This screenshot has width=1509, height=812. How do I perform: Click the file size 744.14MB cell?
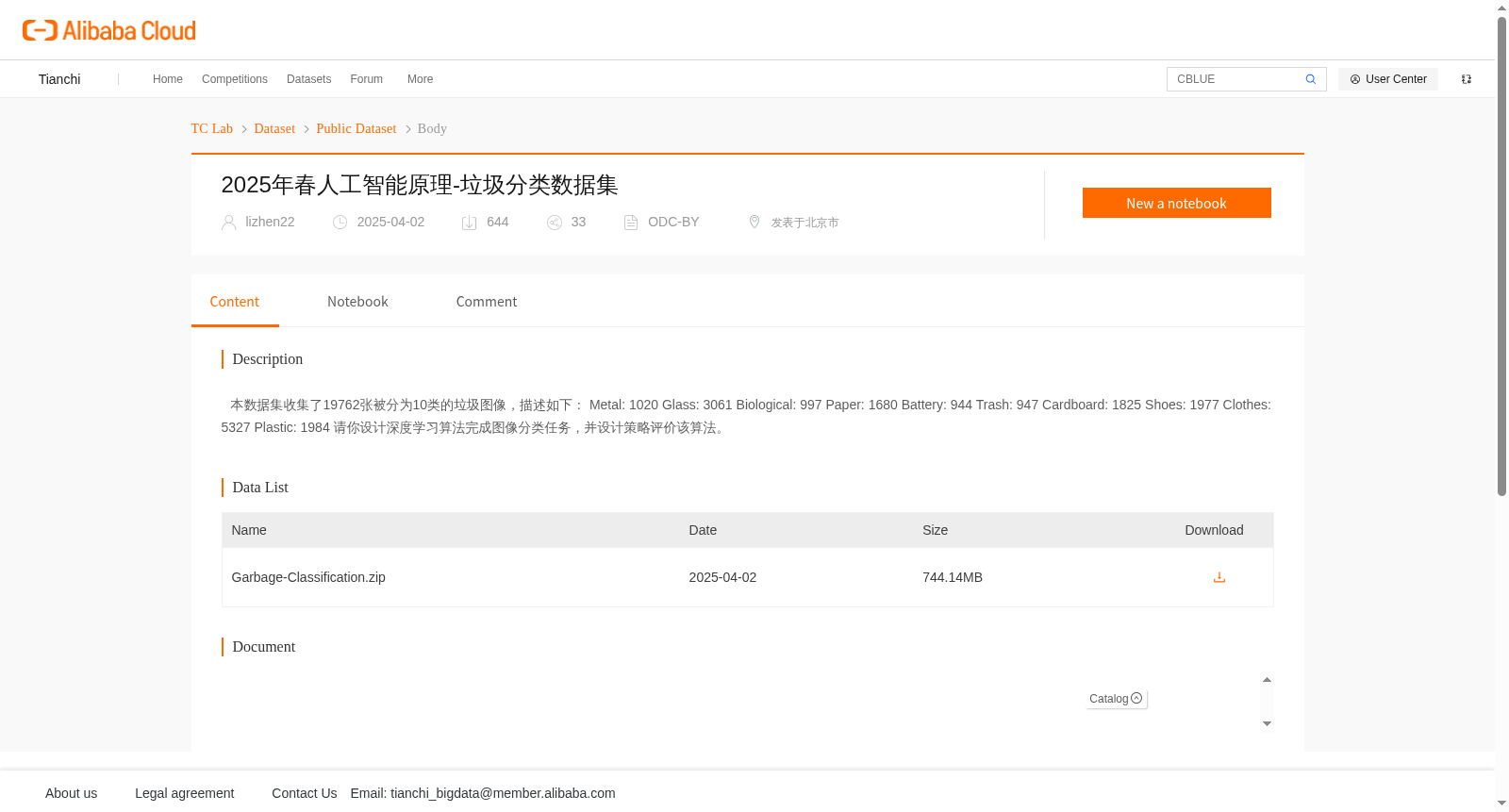pos(953,577)
